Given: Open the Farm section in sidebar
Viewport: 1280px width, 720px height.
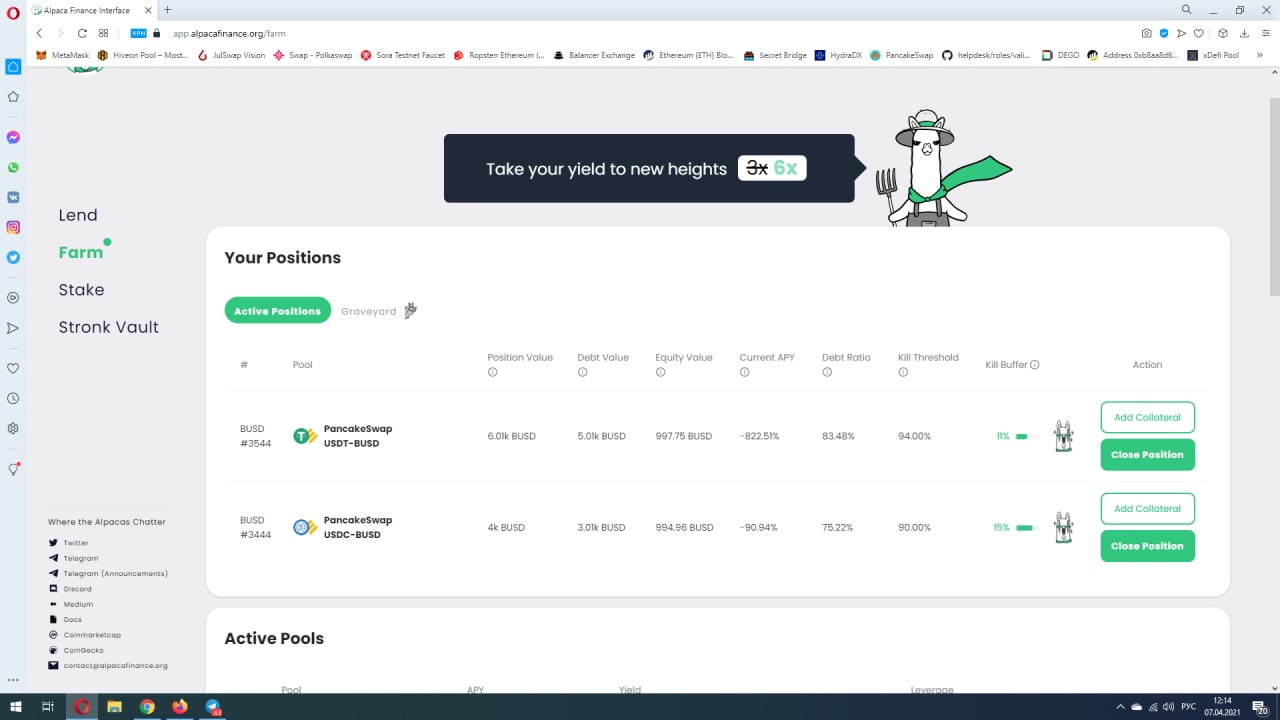Looking at the screenshot, I should (81, 252).
